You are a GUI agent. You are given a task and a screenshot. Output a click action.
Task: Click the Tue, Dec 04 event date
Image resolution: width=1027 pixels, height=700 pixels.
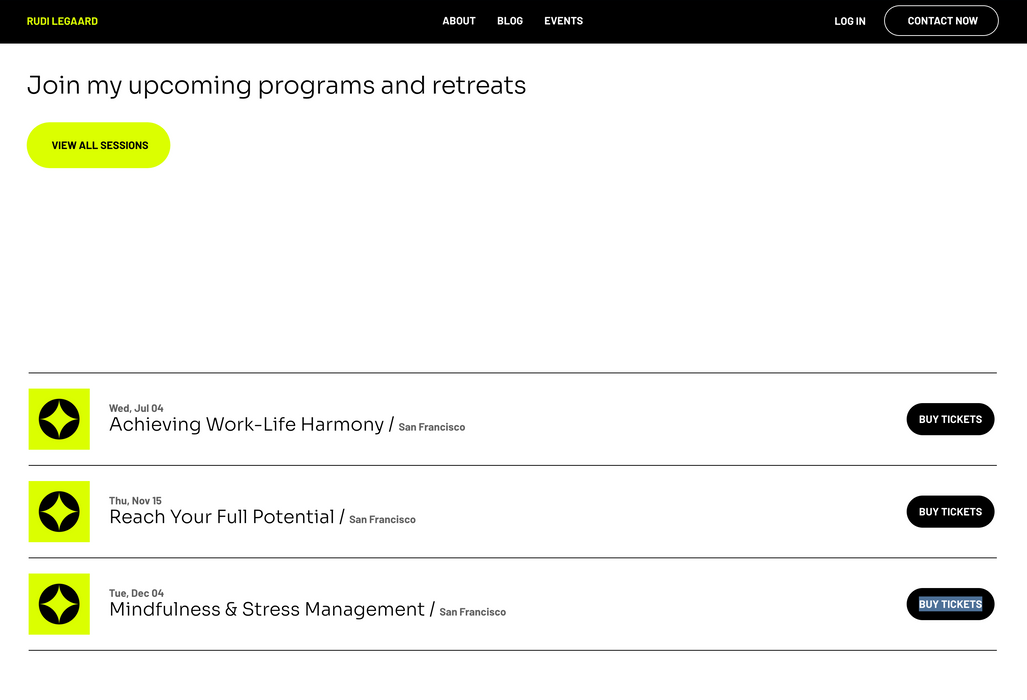click(136, 593)
